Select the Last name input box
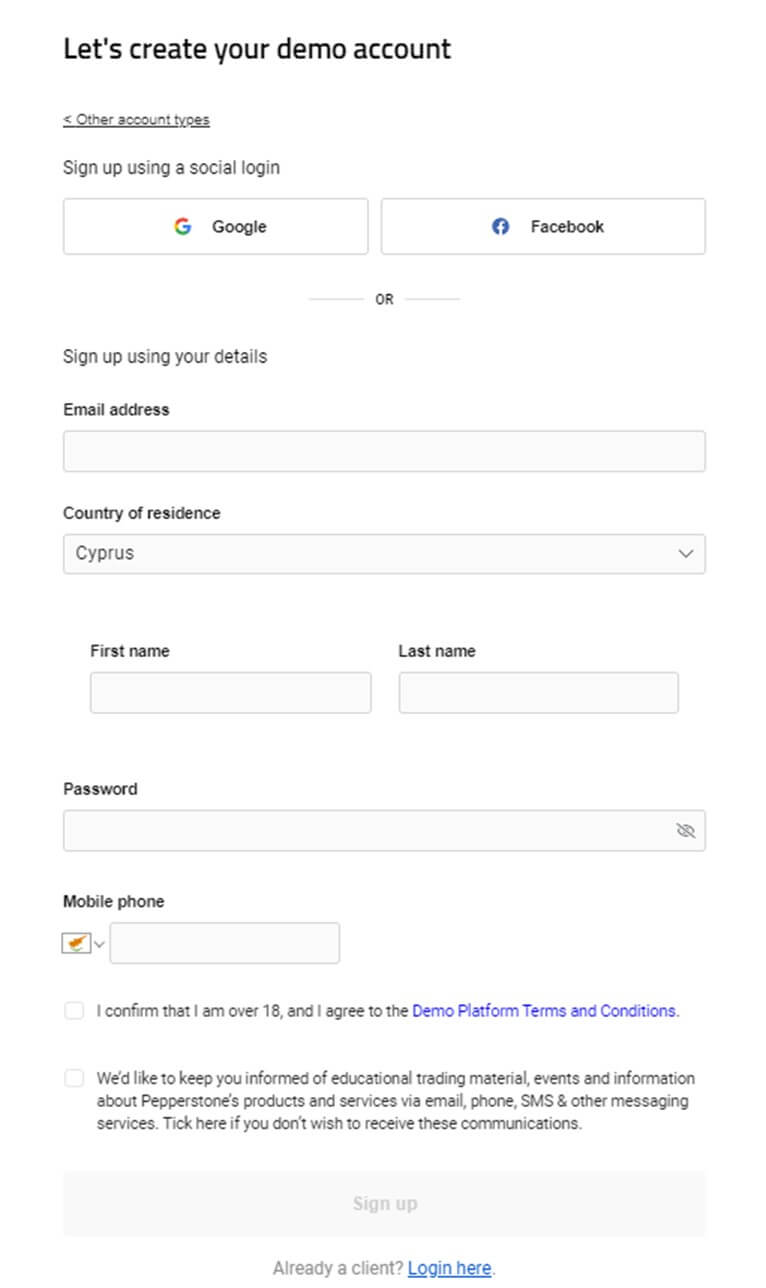This screenshot has width=766, height=1288. [x=538, y=693]
